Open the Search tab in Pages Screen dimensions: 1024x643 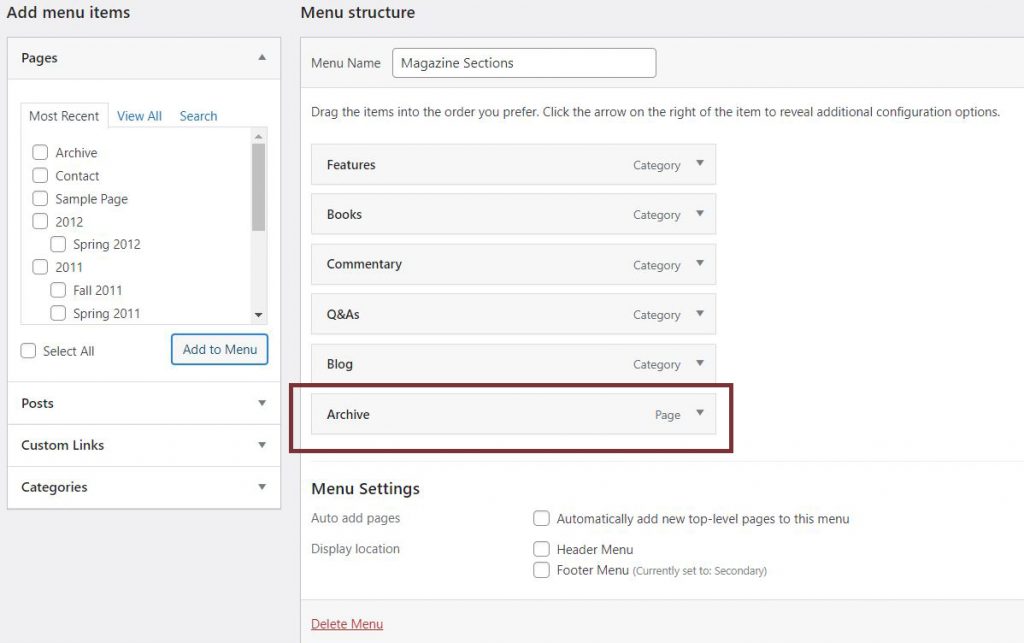pyautogui.click(x=198, y=116)
